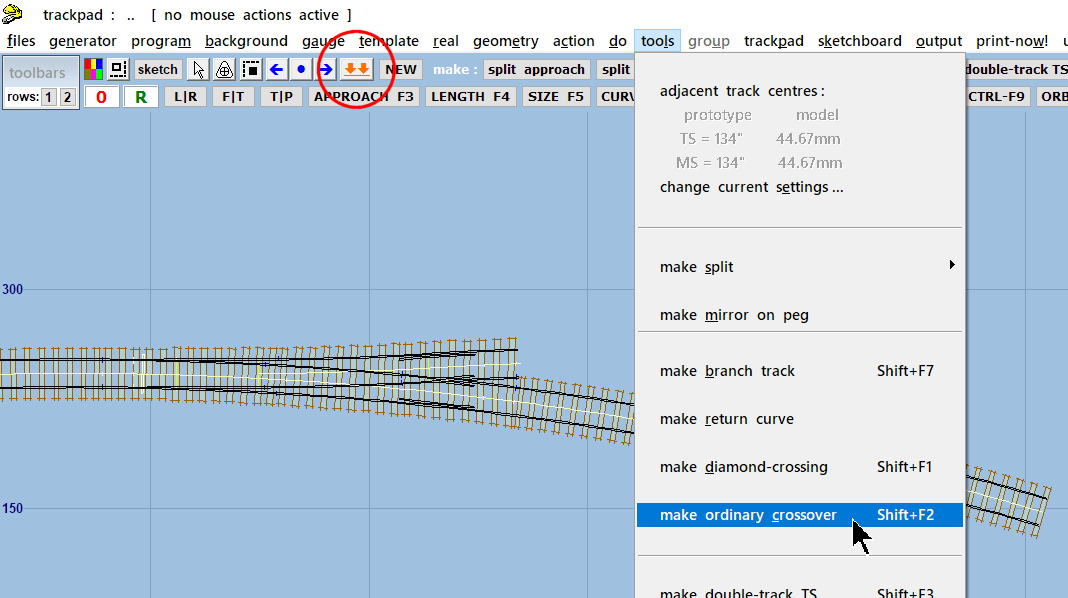Click the blue left arrow icon
This screenshot has height=598, width=1068.
click(x=276, y=69)
